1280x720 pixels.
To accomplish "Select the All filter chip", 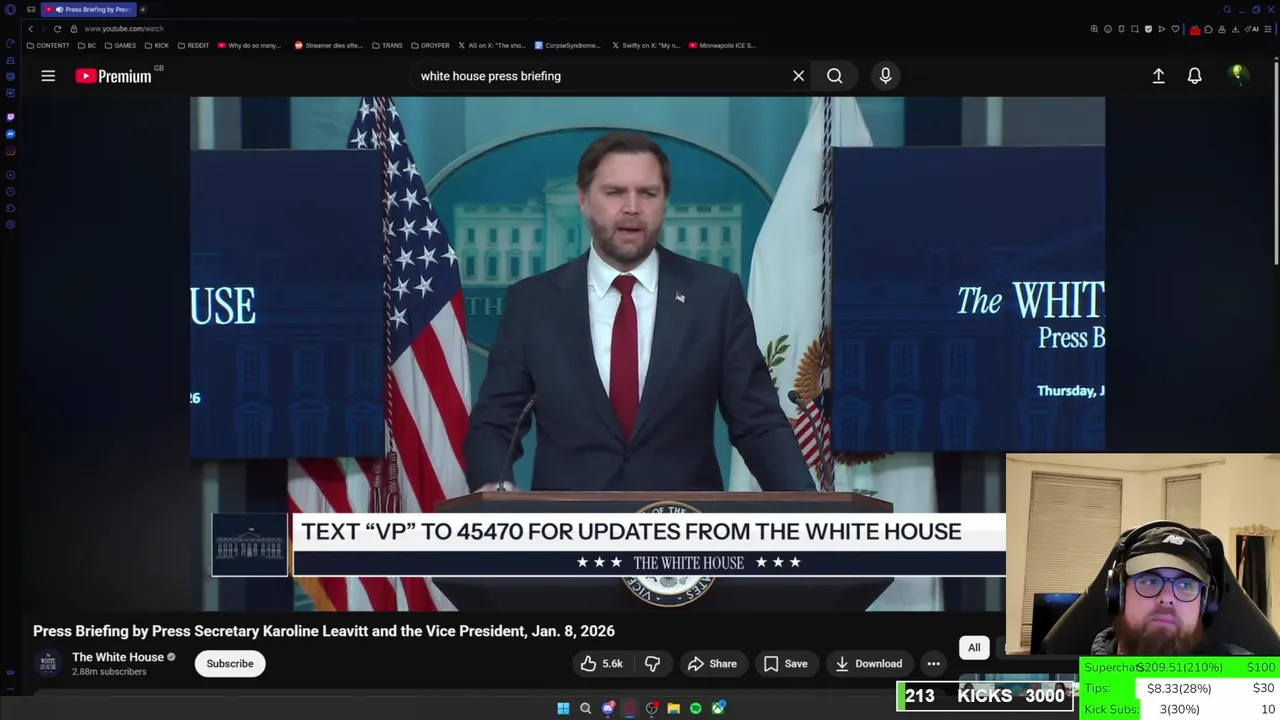I will [x=974, y=647].
